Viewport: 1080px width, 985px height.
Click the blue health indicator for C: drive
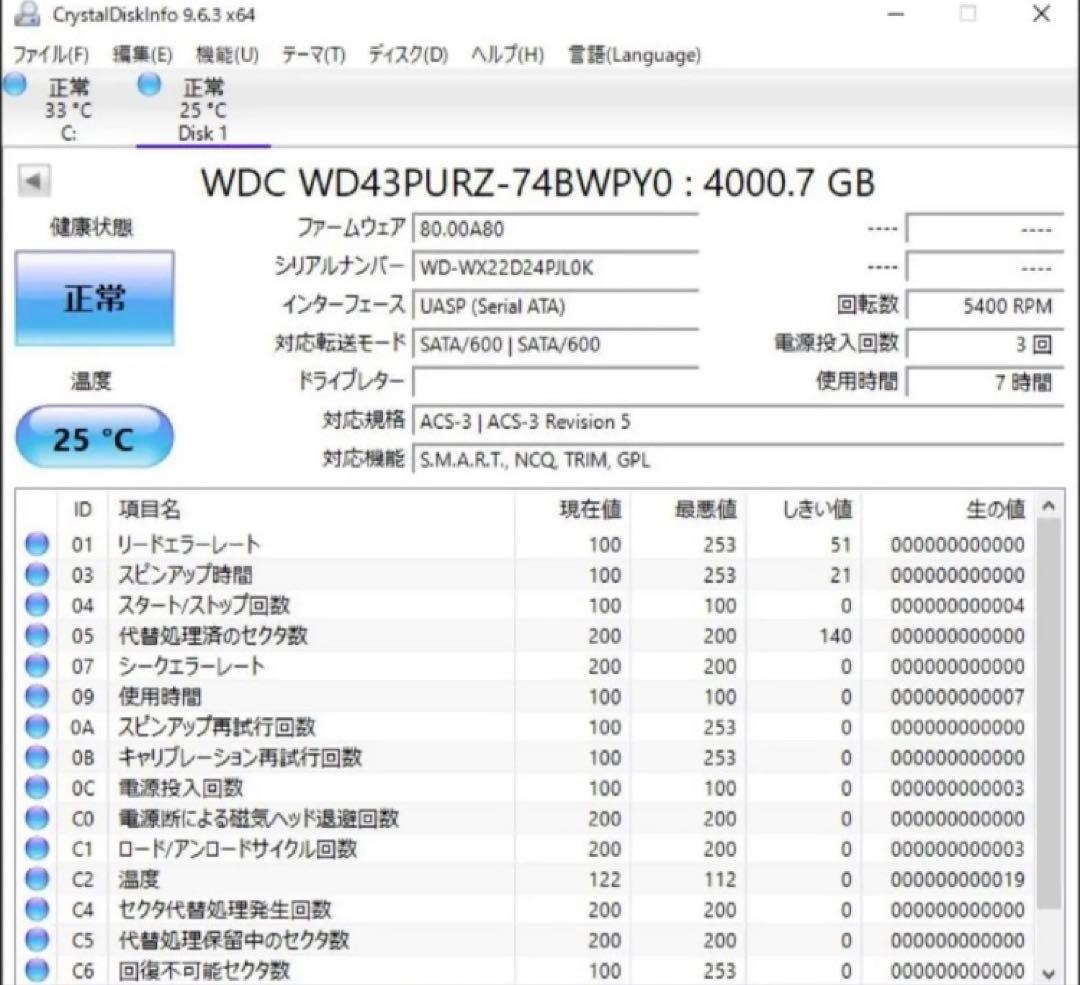pyautogui.click(x=14, y=86)
